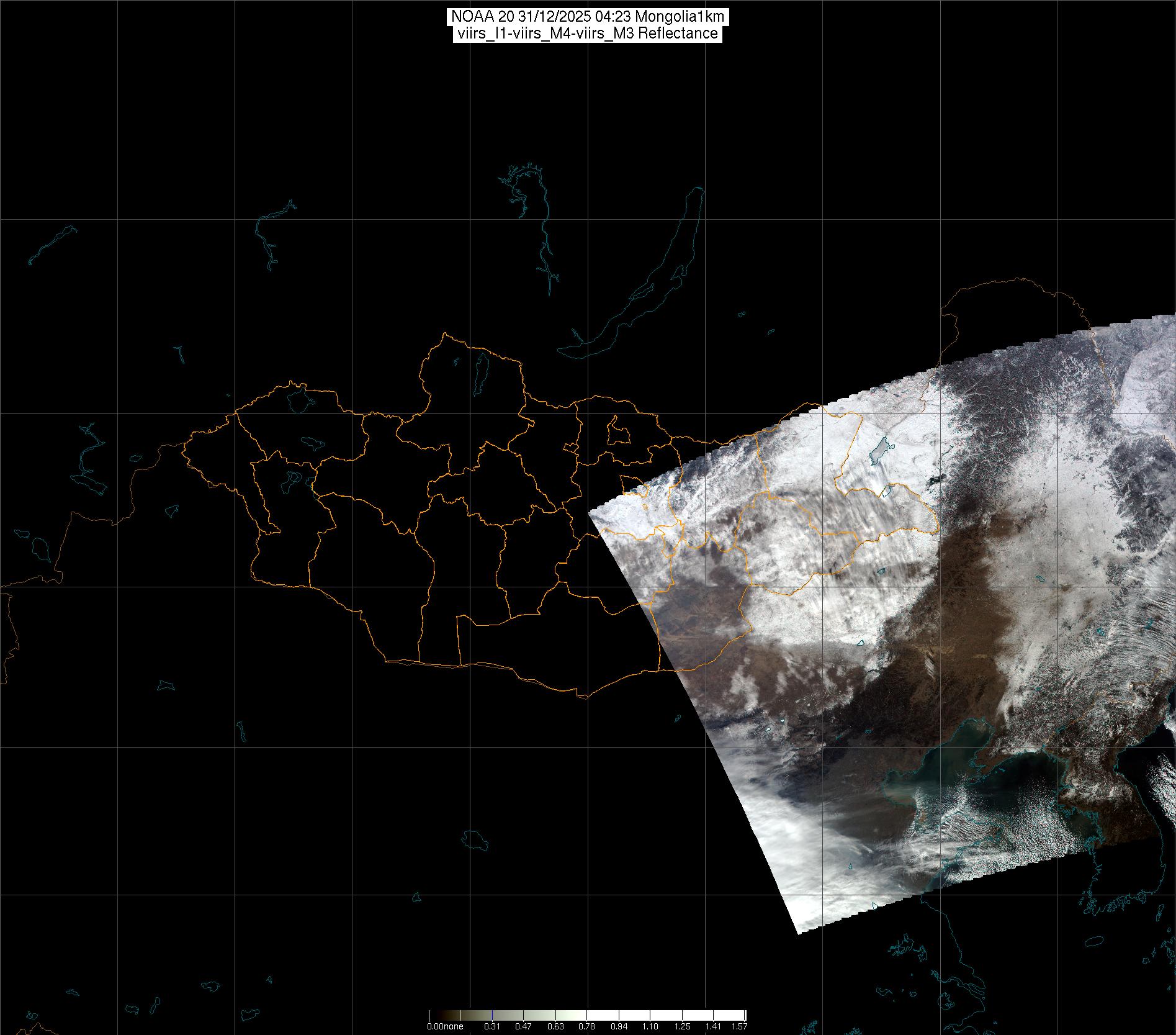Click the 0.00none label on the colorbar

tap(444, 1026)
